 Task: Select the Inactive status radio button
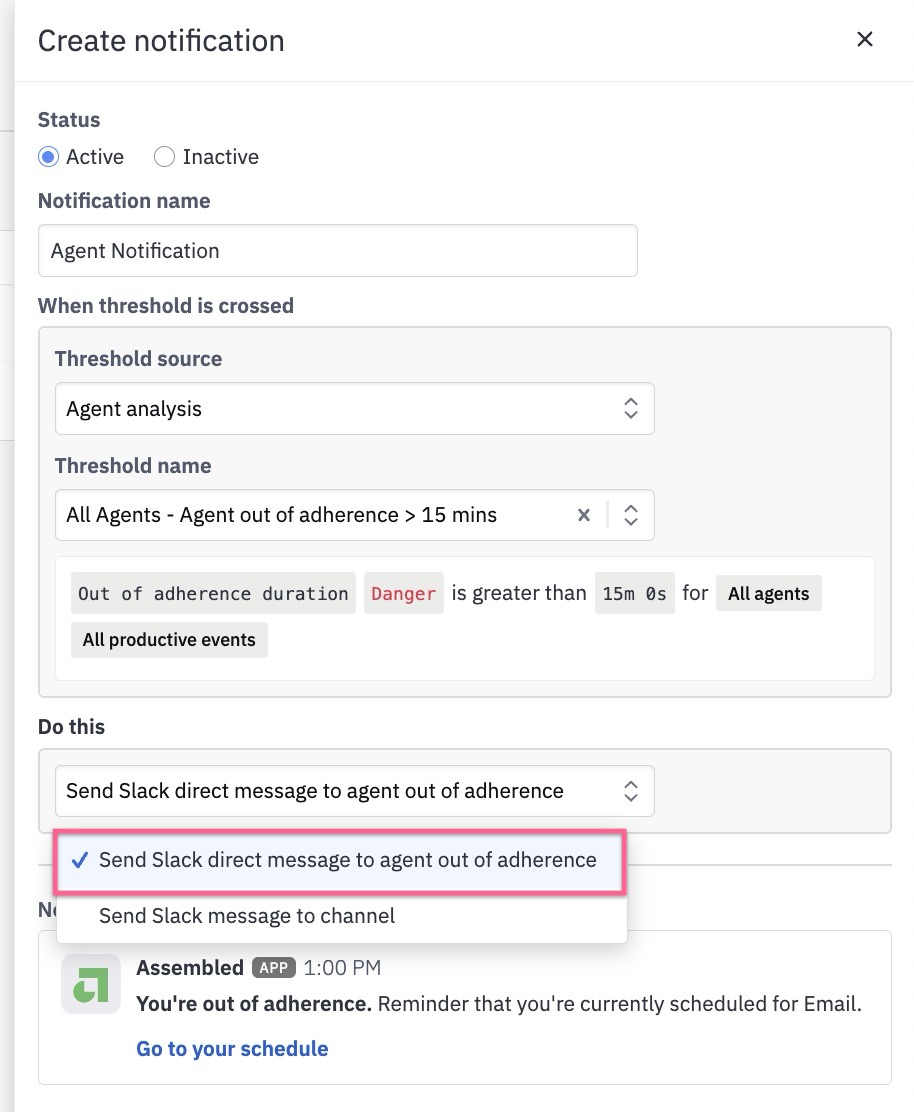[x=165, y=157]
